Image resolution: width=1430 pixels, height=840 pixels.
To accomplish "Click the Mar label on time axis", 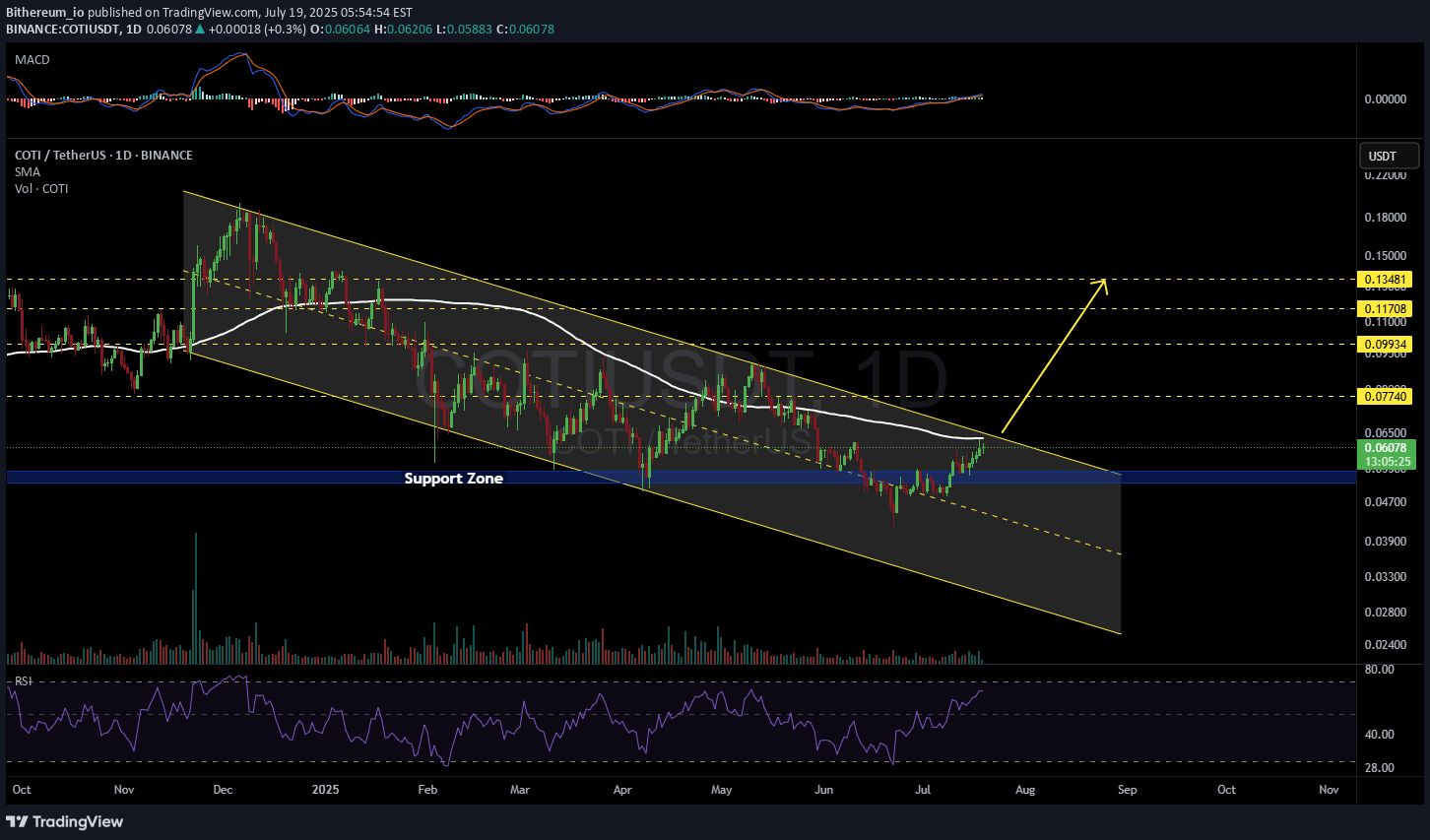I will (x=520, y=790).
